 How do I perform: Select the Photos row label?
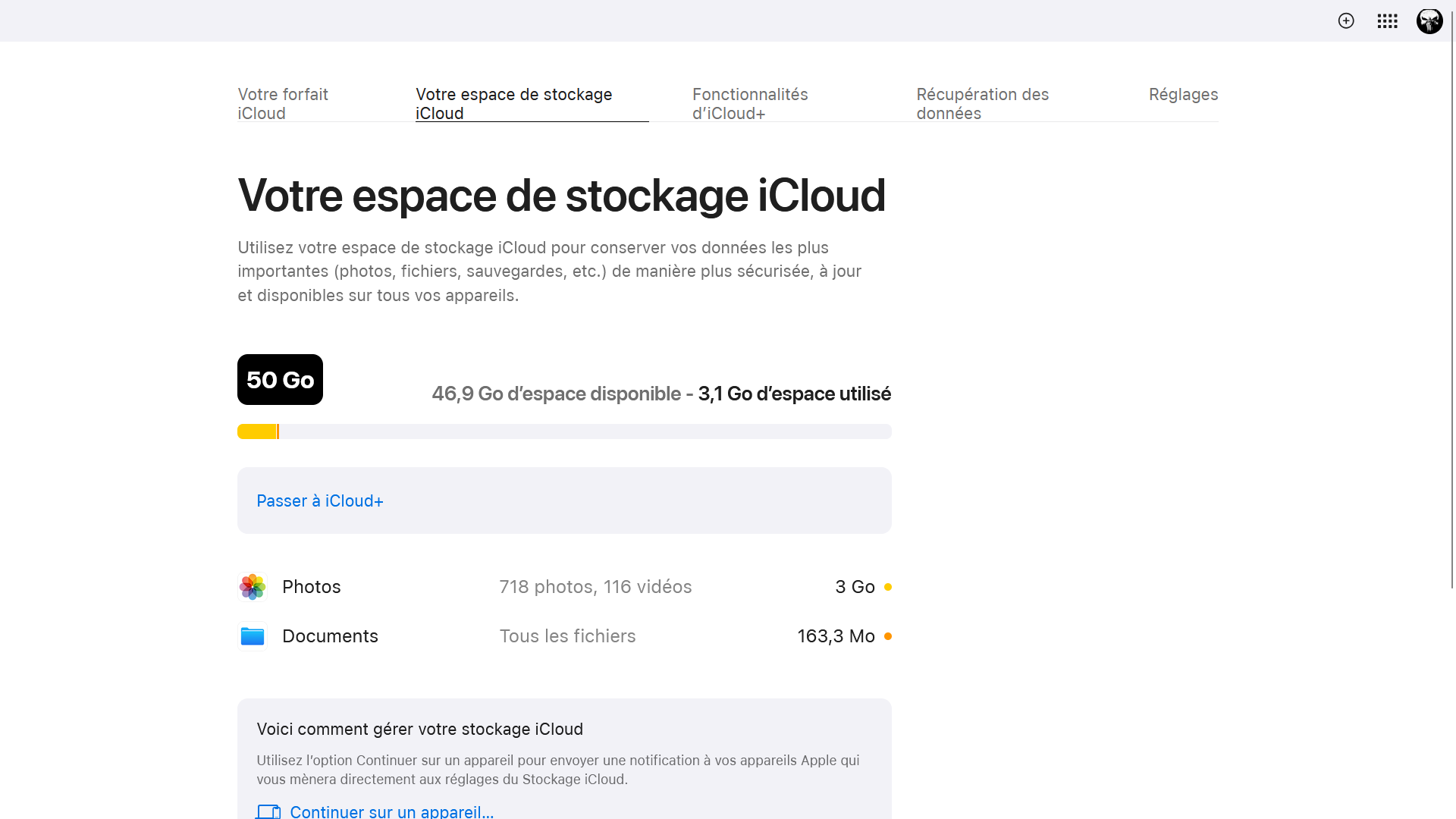click(x=312, y=587)
